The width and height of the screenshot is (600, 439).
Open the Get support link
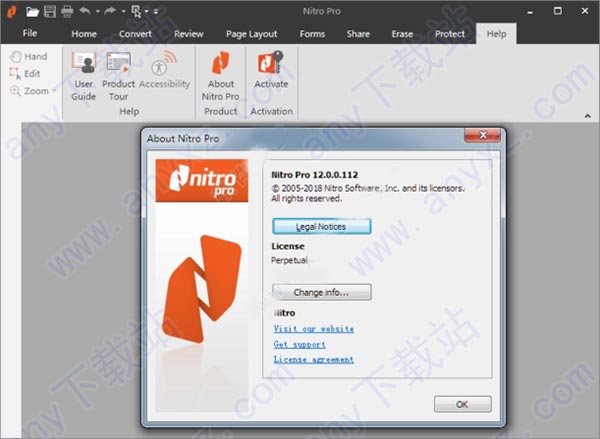point(300,344)
